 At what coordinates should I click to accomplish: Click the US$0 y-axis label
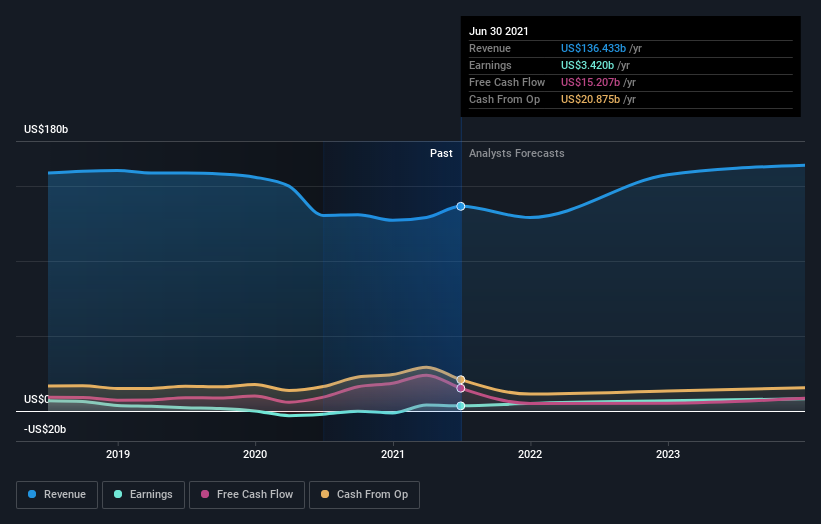tap(37, 399)
